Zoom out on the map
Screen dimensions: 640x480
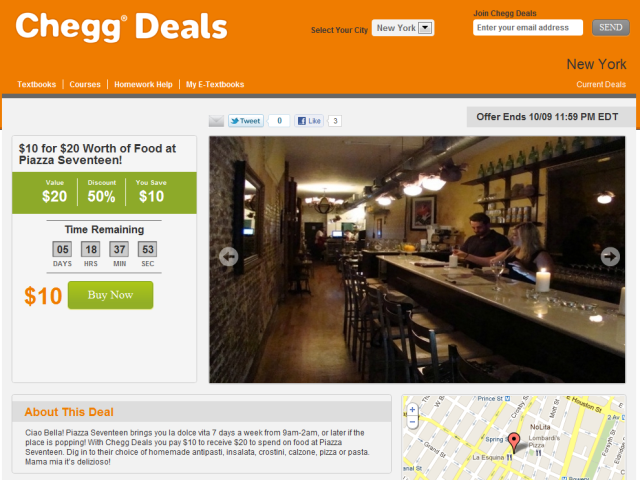(412, 422)
